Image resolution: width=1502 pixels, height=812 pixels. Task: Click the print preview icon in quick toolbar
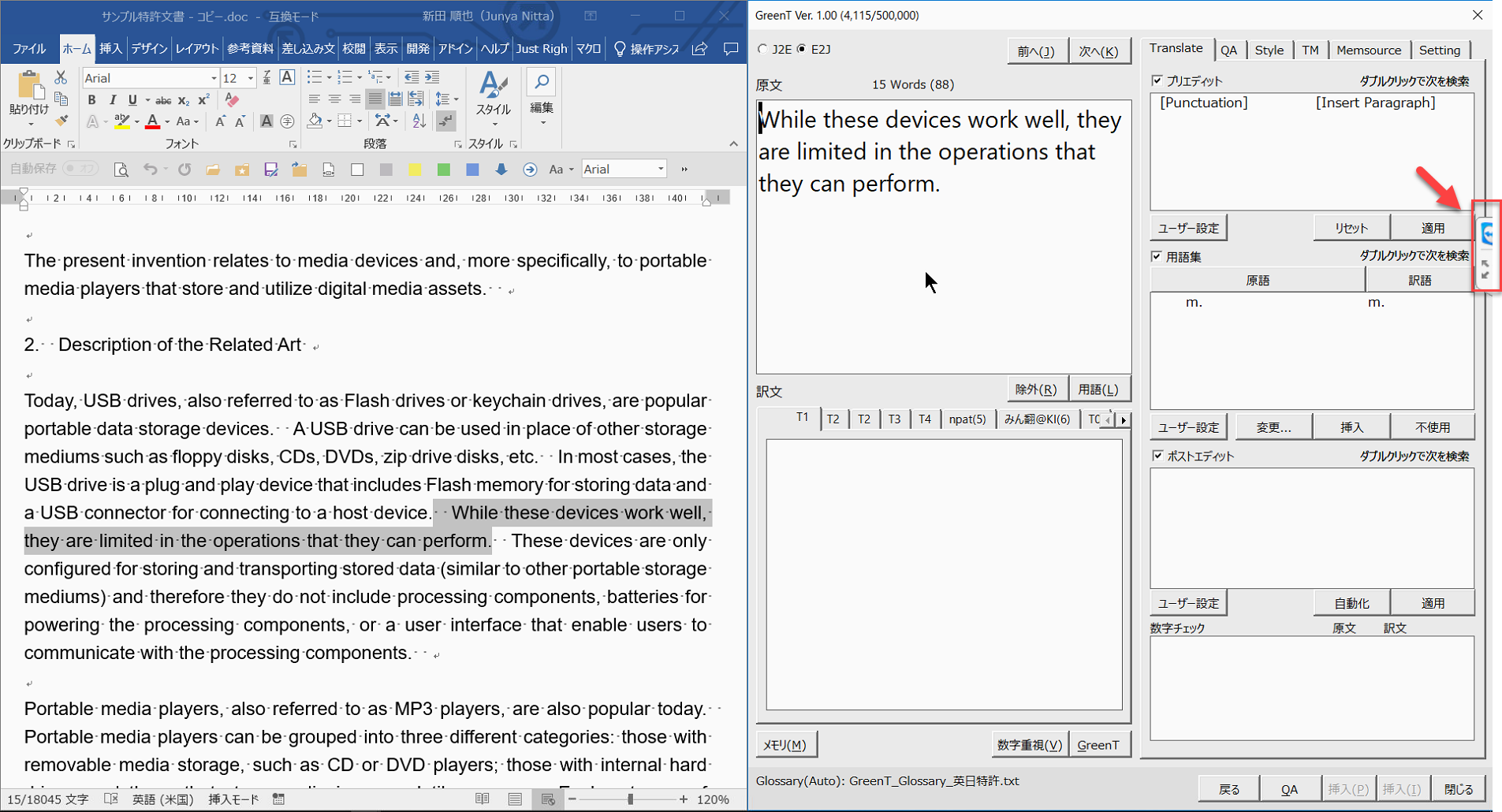pyautogui.click(x=121, y=169)
